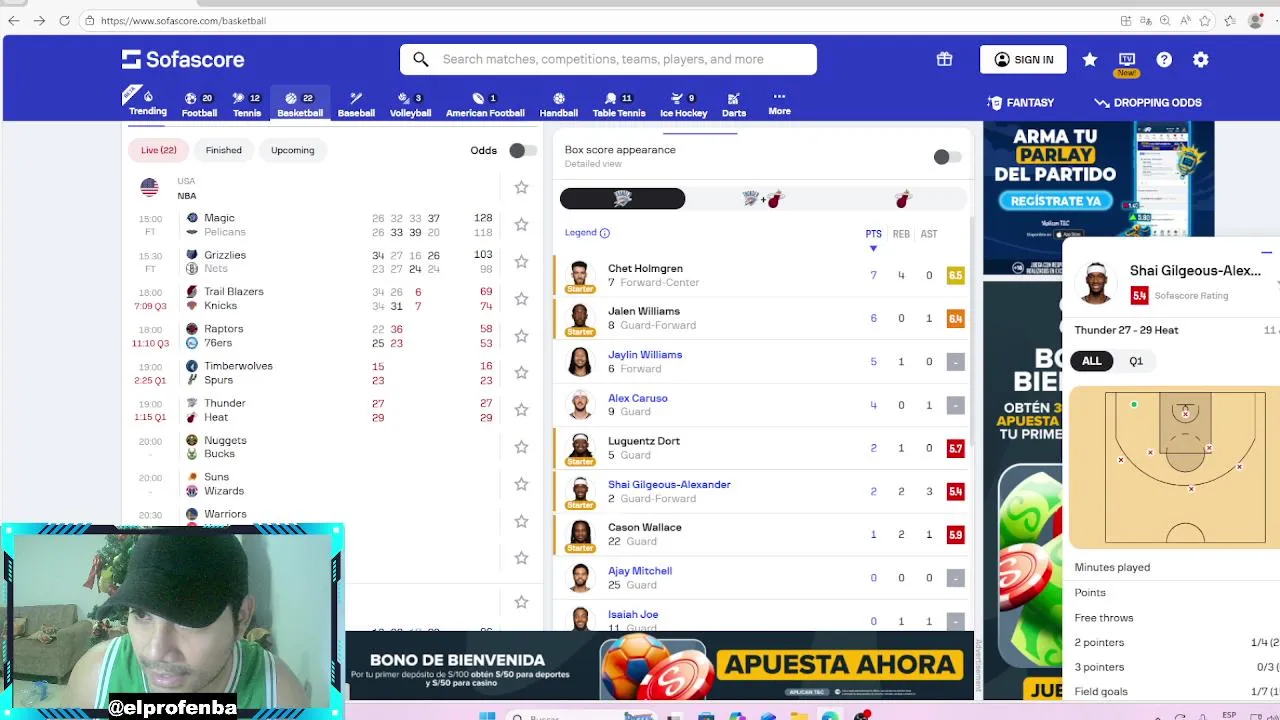
Task: Select the Thunder team box score tab
Action: [622, 199]
